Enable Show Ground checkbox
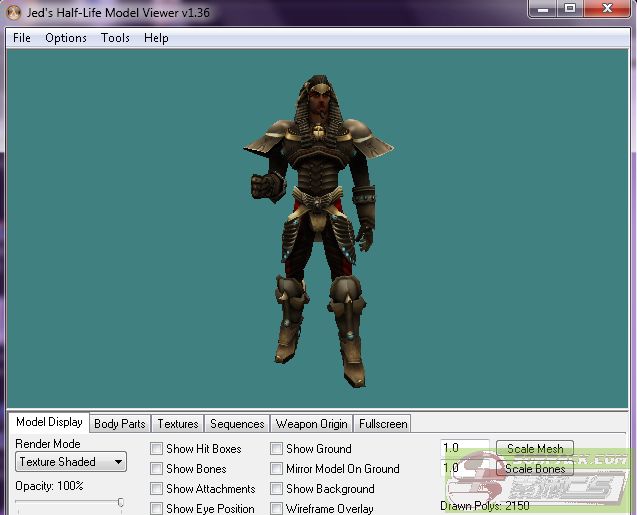 (x=276, y=448)
